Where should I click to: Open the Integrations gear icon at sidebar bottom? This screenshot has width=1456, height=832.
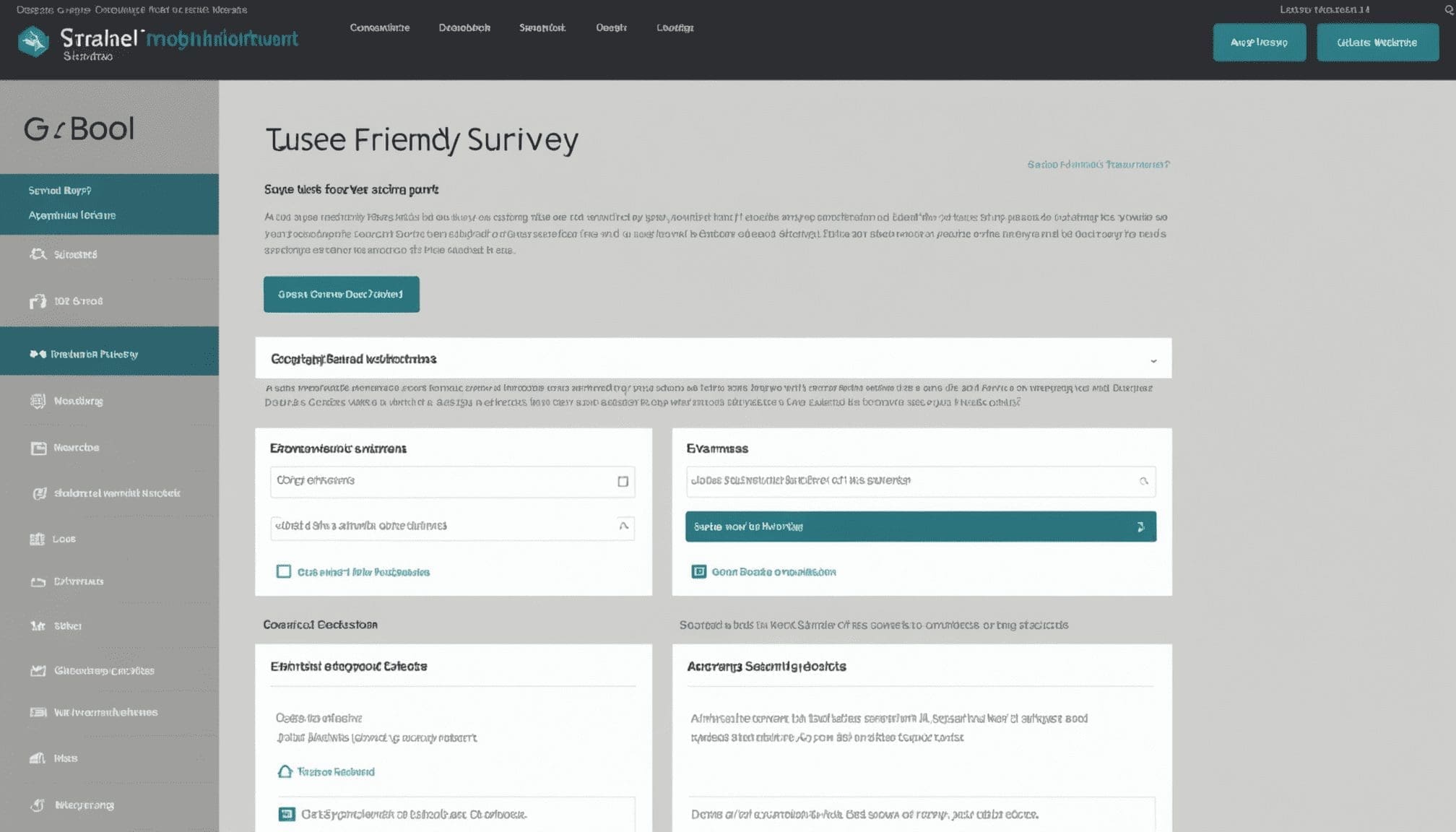click(x=38, y=805)
